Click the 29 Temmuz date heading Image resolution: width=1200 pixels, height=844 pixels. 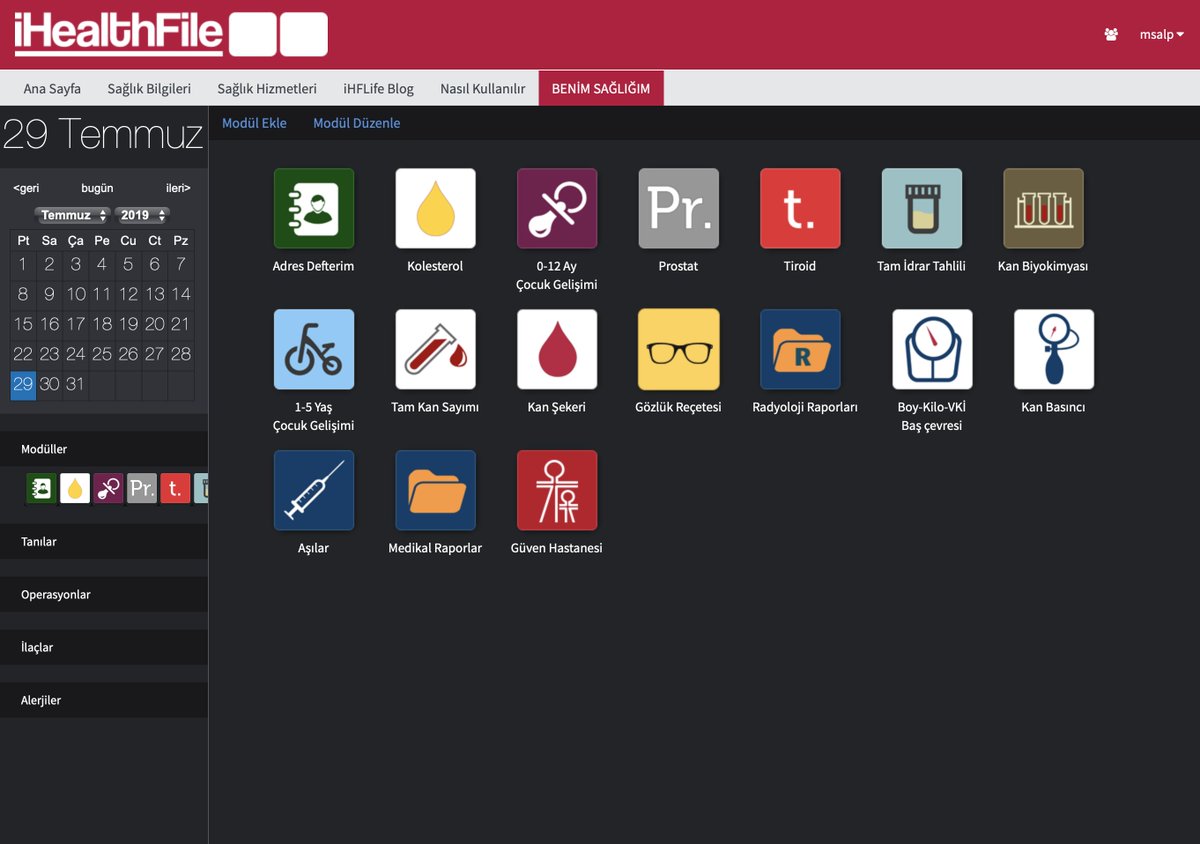click(x=103, y=133)
